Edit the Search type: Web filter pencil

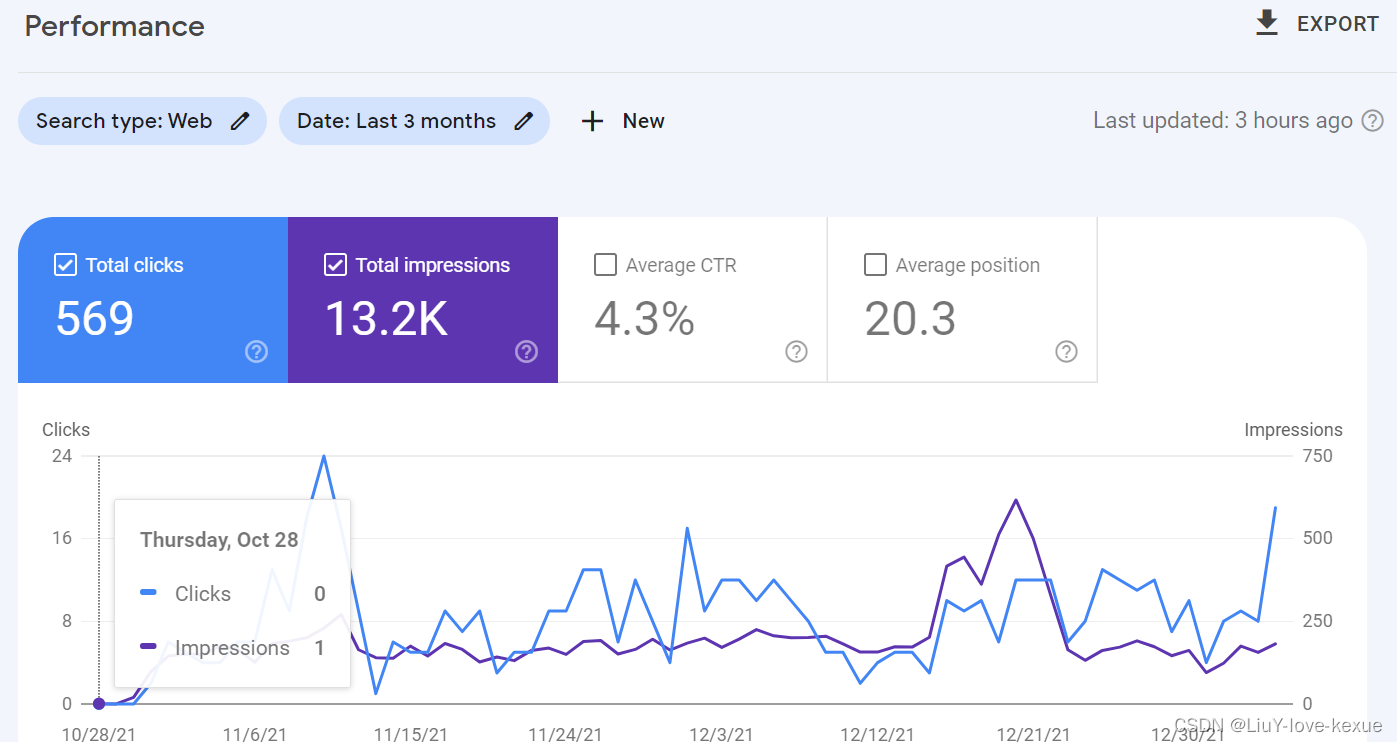tap(239, 121)
